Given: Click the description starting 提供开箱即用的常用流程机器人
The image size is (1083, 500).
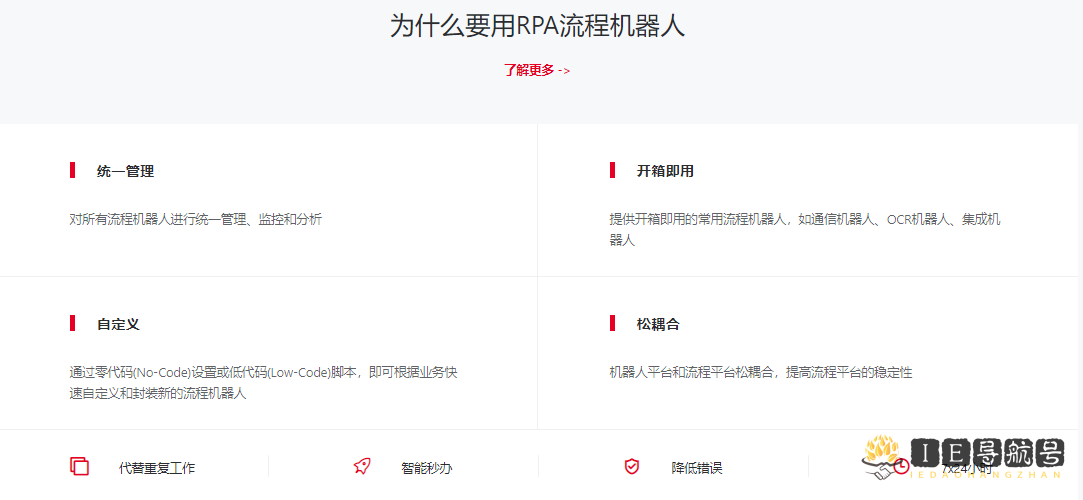Looking at the screenshot, I should (805, 230).
